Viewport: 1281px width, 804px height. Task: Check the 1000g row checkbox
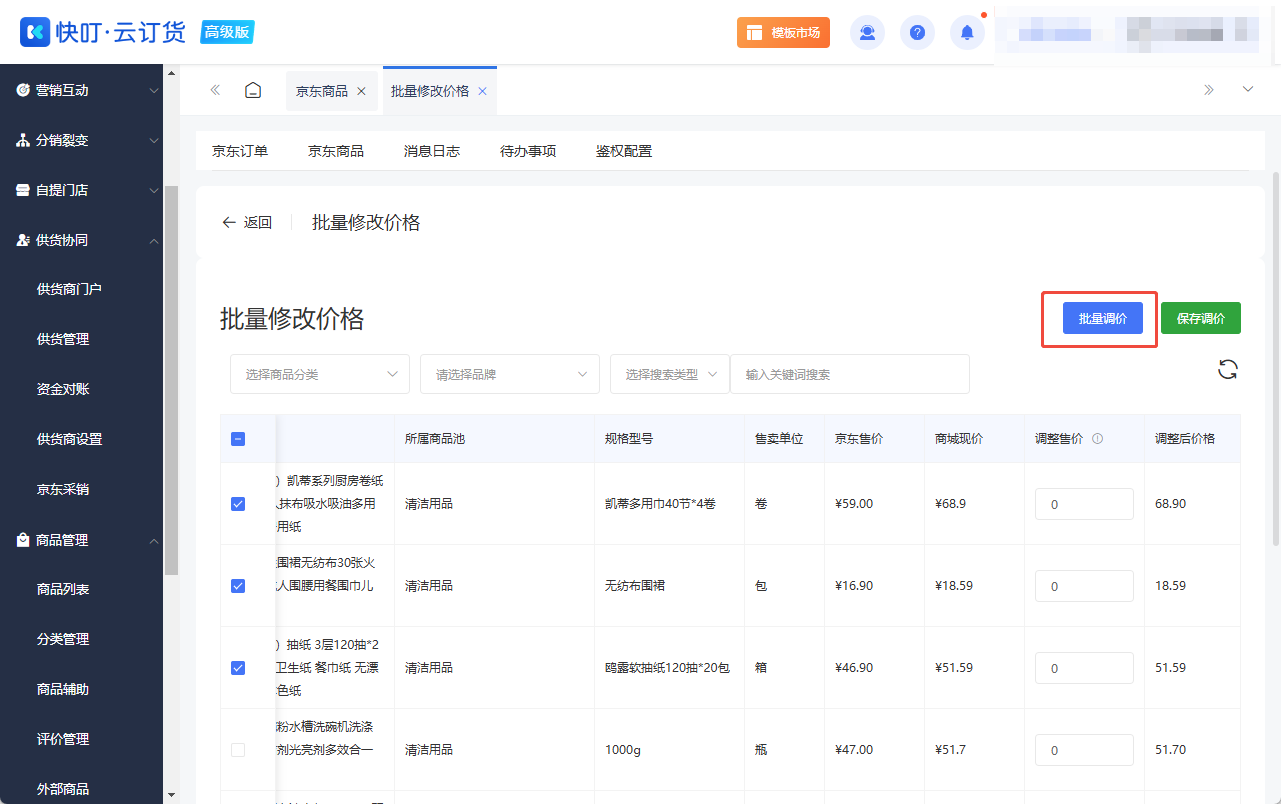(238, 750)
